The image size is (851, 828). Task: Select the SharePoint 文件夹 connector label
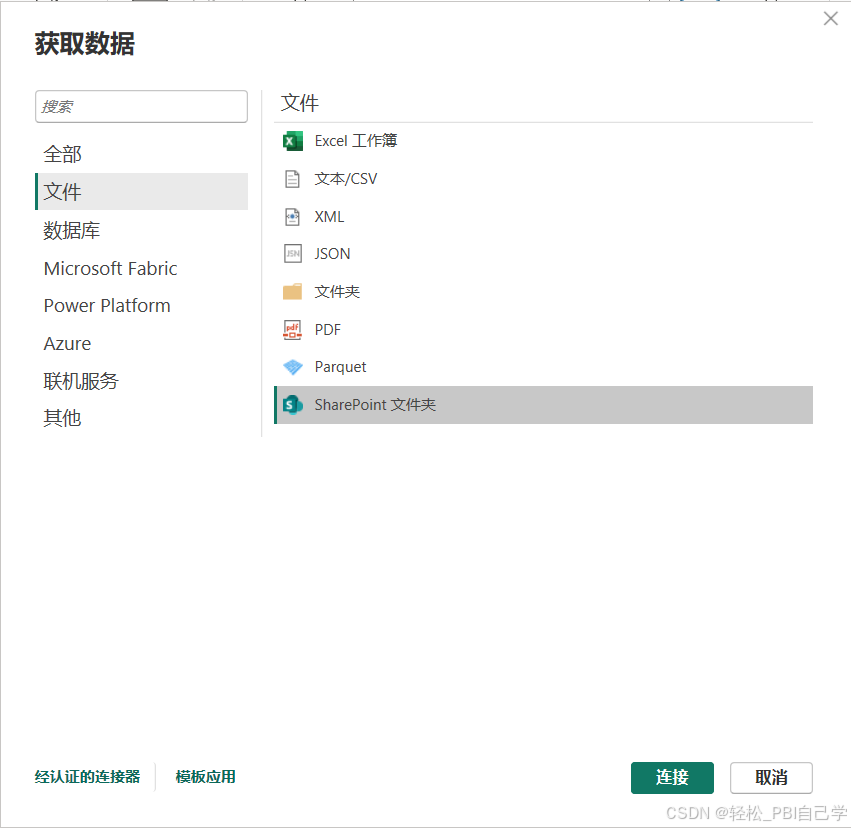pos(375,405)
